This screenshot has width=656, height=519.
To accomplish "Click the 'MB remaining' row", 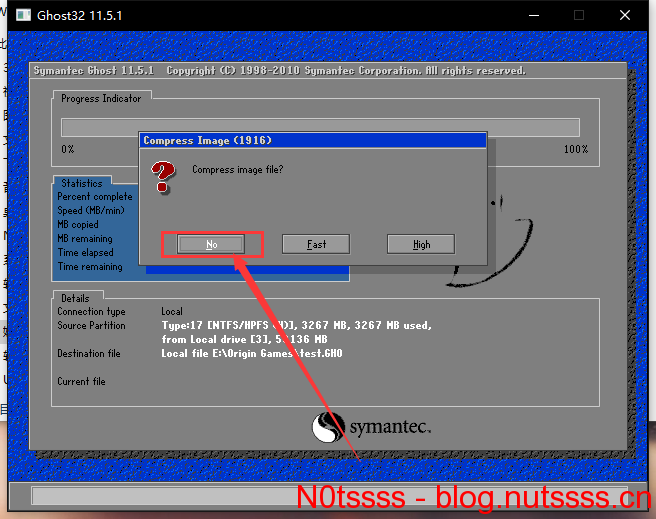I will (x=85, y=238).
